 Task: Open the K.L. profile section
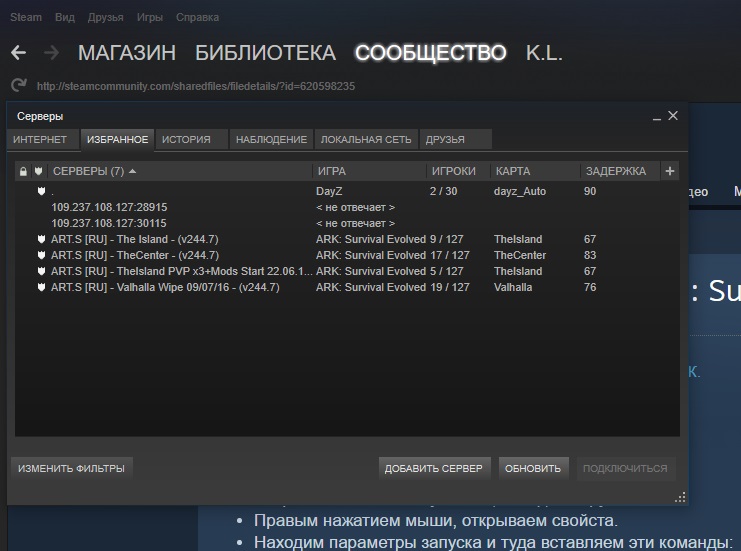[x=544, y=53]
